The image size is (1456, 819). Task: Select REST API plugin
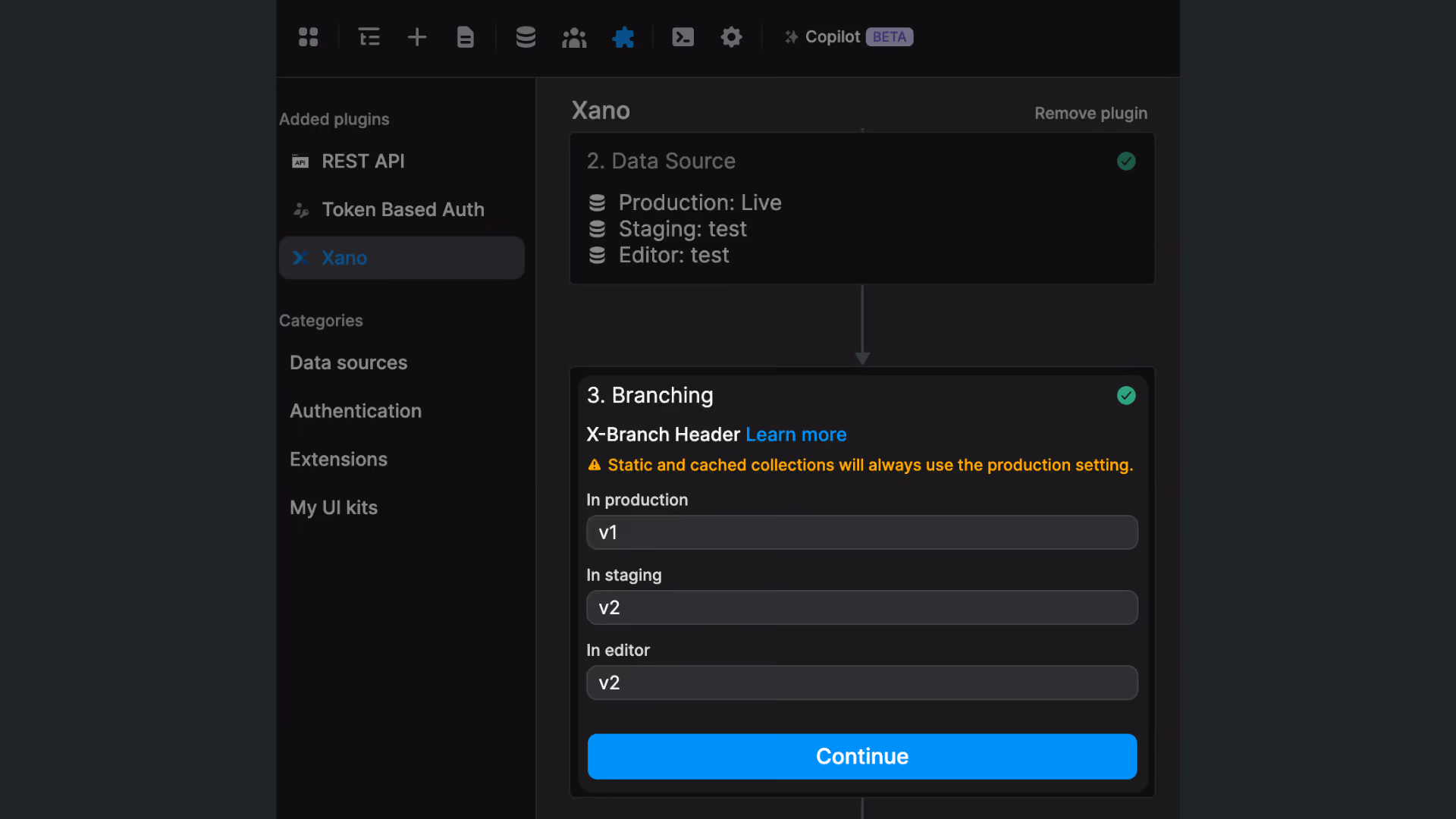point(402,162)
